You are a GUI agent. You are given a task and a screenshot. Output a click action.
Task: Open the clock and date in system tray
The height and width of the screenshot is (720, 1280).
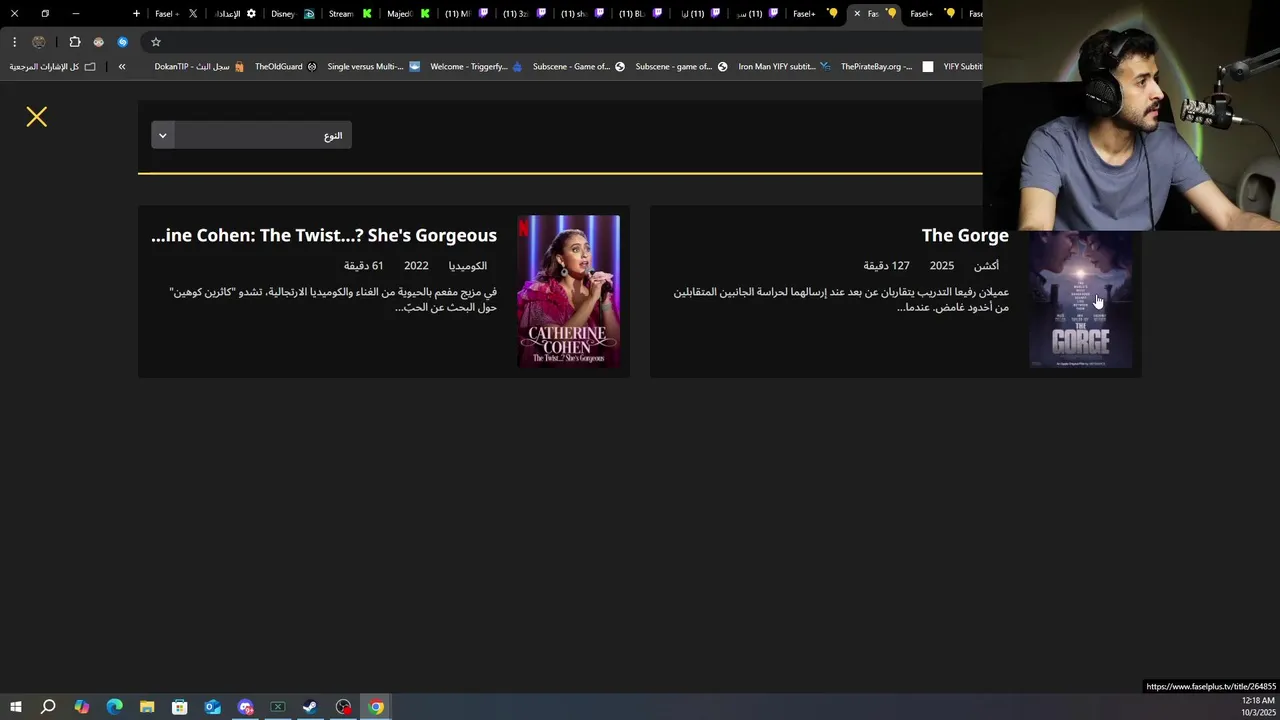[1258, 707]
